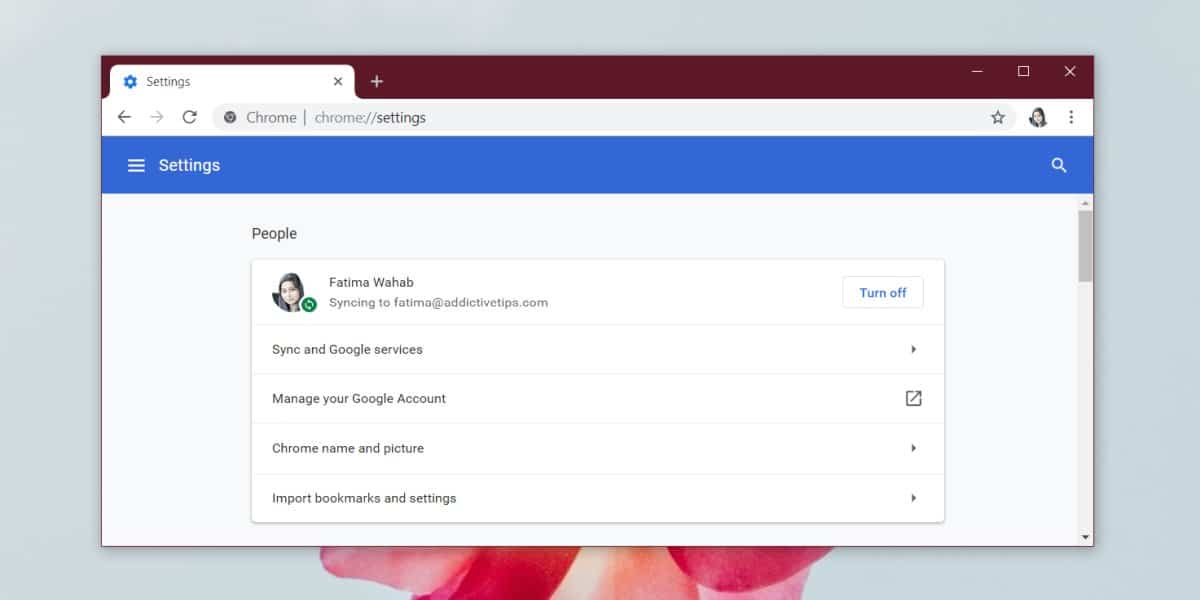
Task: Click the external link icon for Google Account
Action: (x=913, y=398)
